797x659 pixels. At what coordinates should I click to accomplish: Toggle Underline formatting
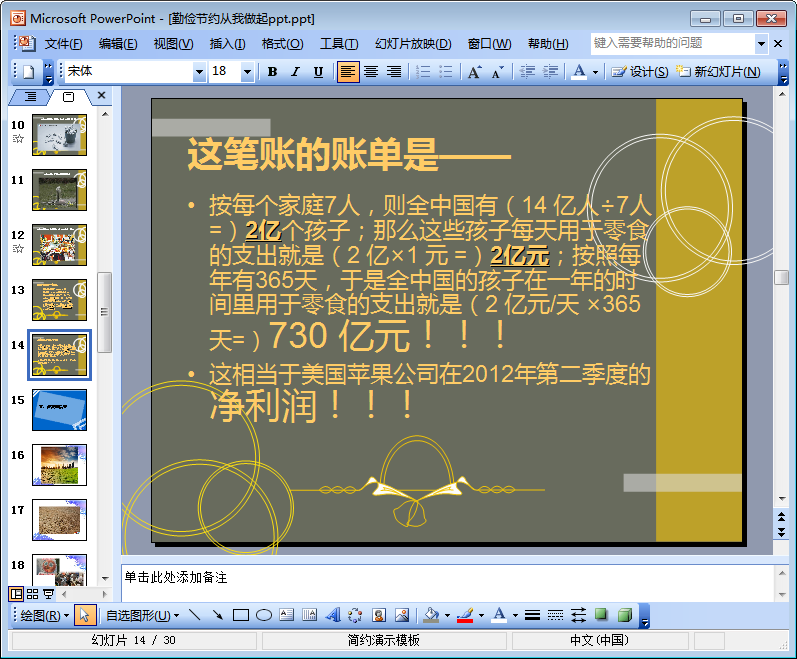coord(318,72)
